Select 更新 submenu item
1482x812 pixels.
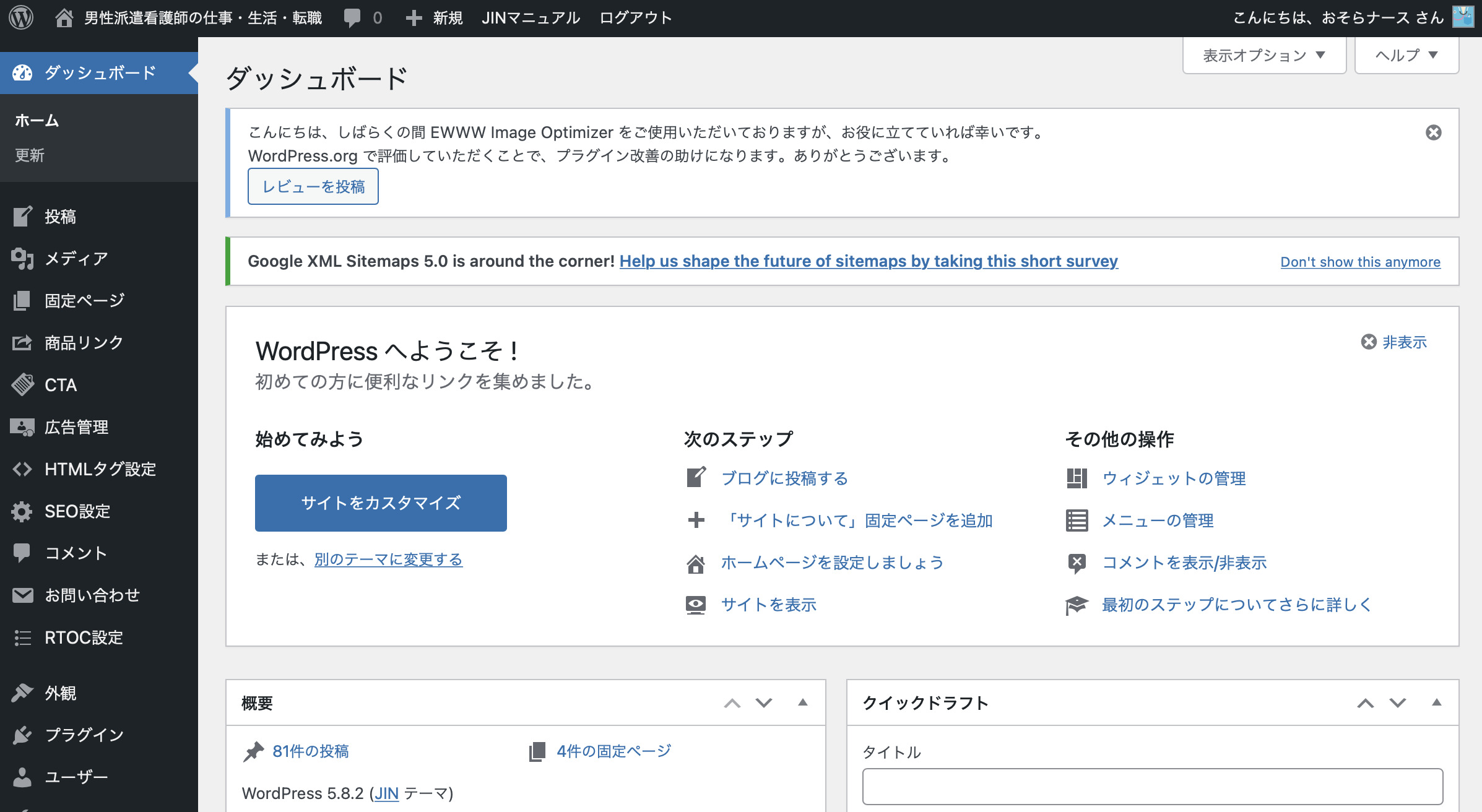point(30,155)
